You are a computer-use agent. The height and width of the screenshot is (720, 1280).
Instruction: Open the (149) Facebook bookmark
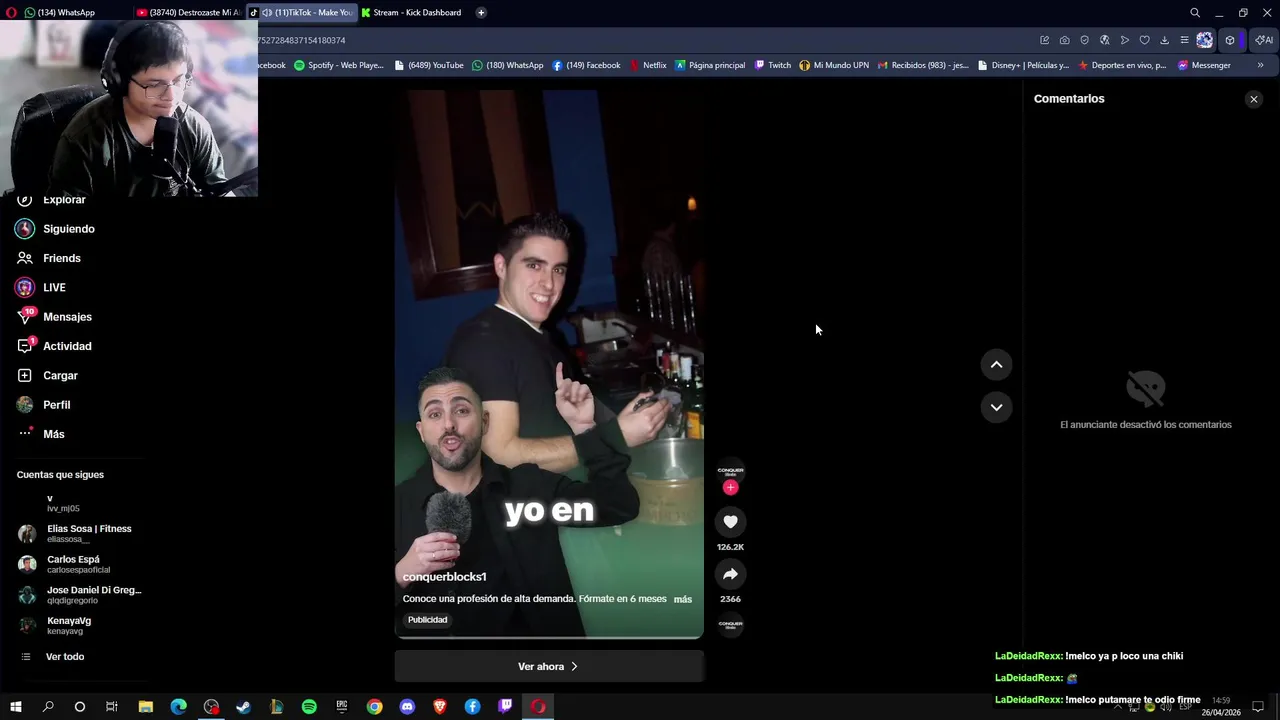(x=586, y=65)
